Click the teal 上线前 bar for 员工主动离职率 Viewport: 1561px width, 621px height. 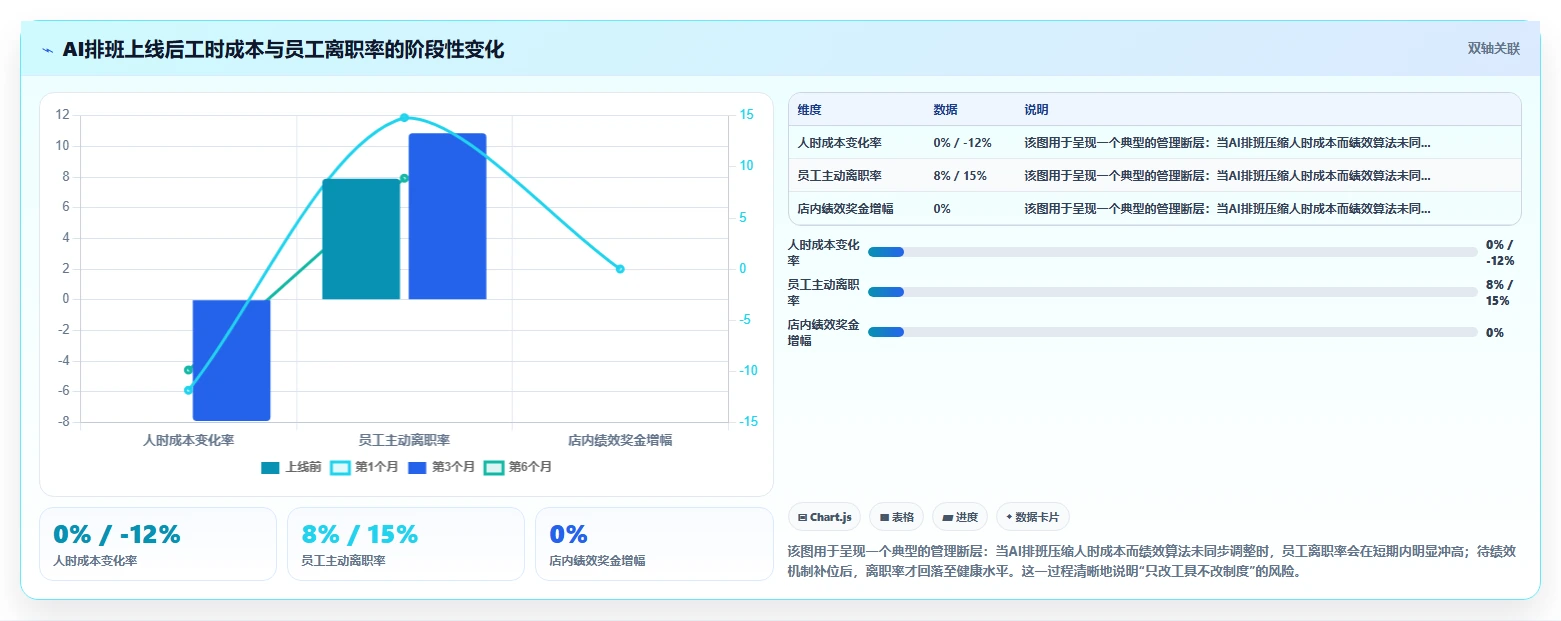361,239
